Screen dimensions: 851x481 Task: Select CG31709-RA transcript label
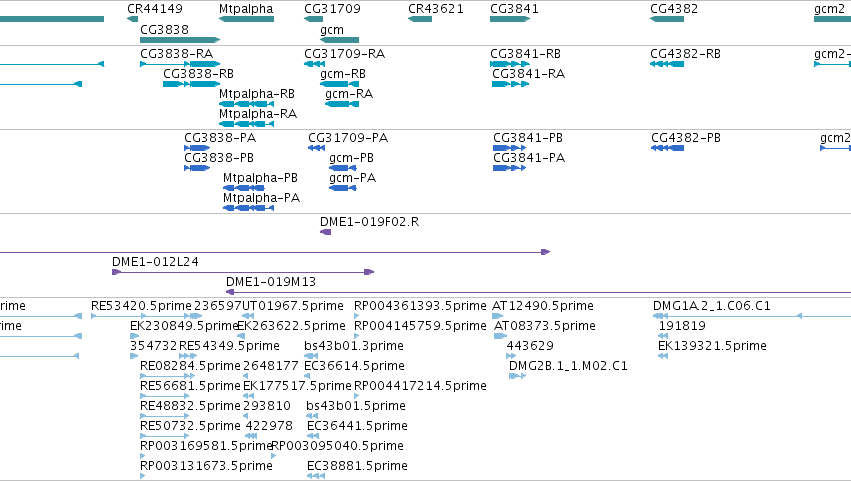point(345,54)
